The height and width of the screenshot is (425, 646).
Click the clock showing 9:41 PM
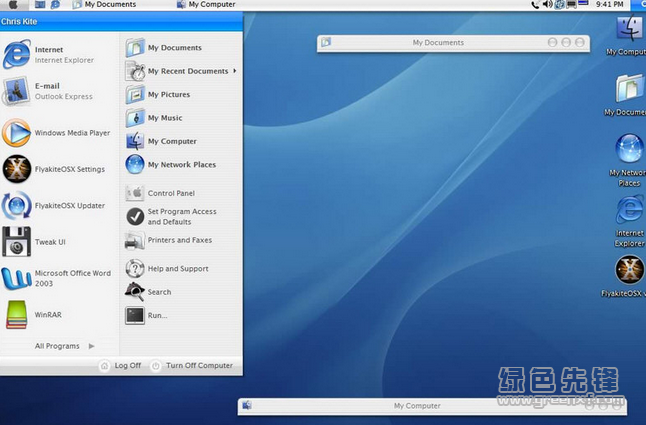click(610, 5)
